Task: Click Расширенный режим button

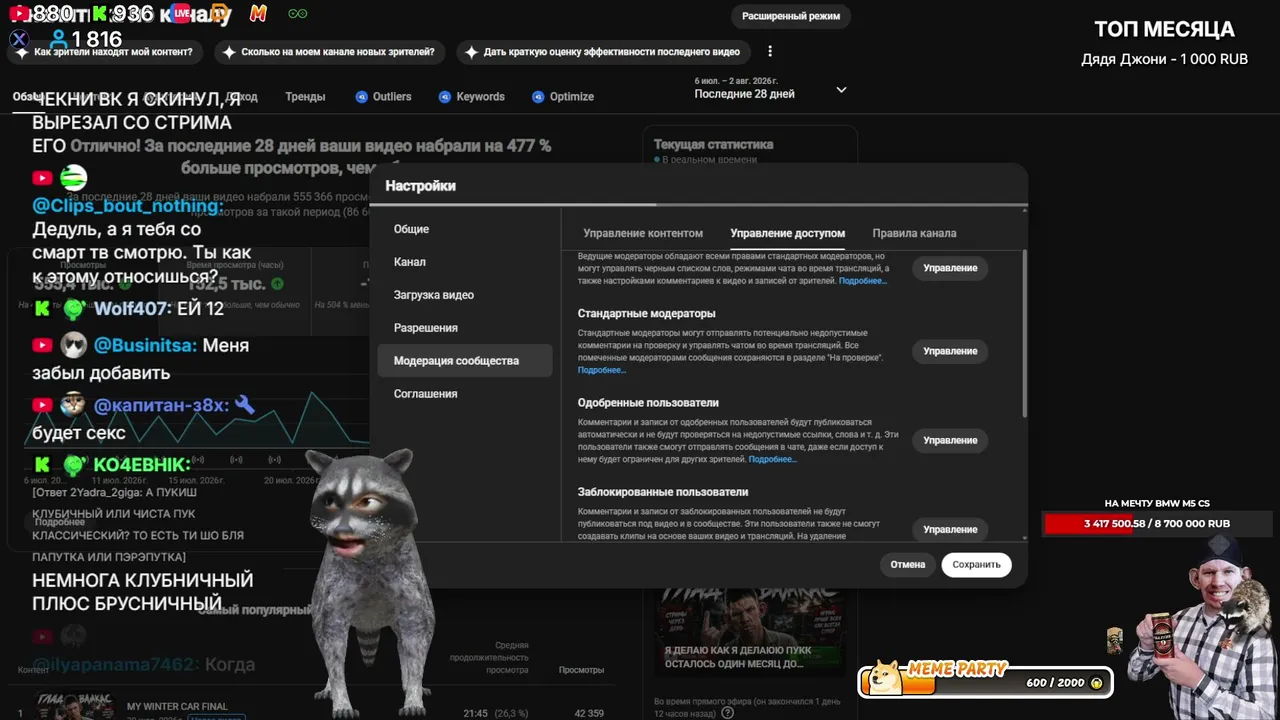Action: point(791,16)
